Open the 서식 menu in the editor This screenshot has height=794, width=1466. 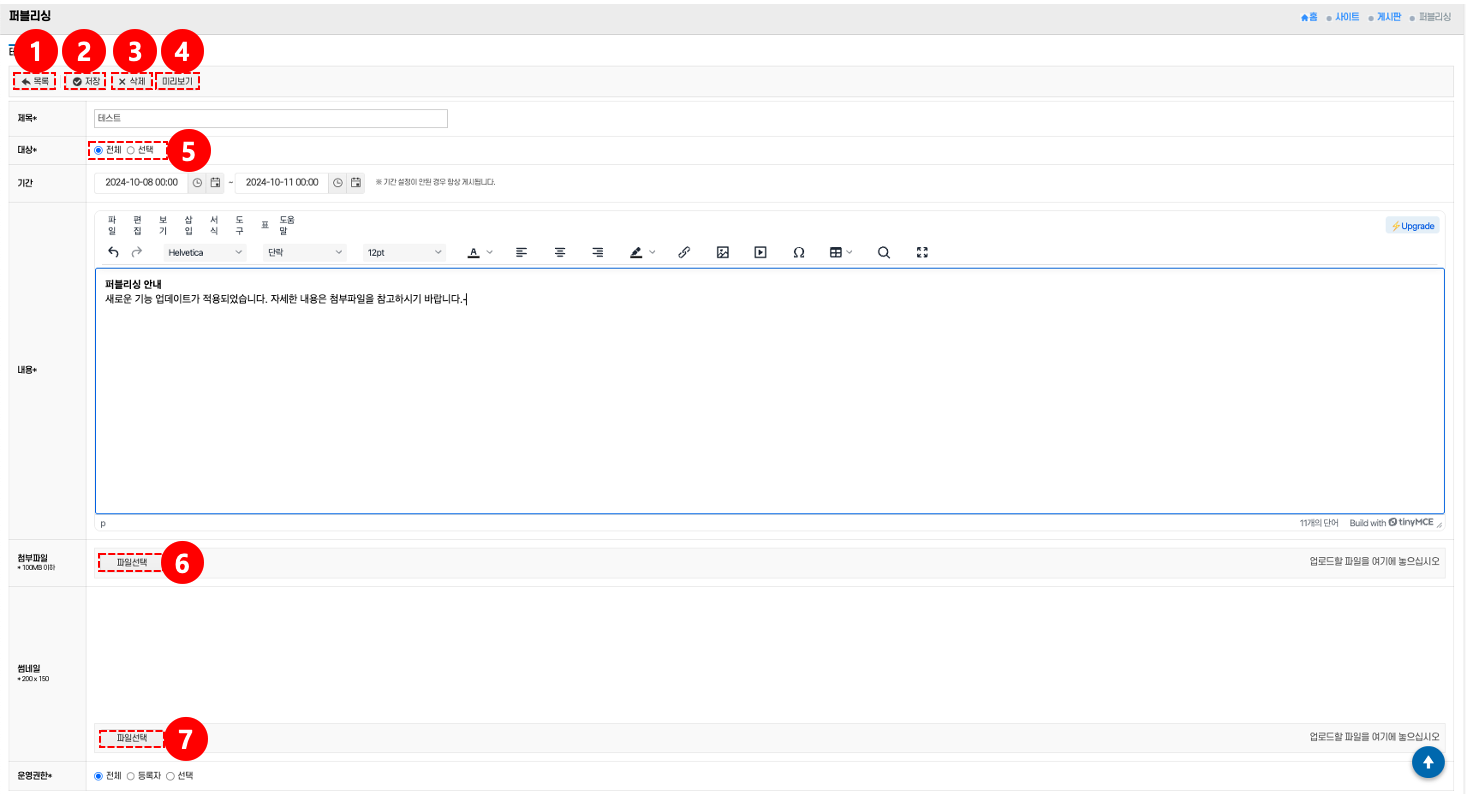tap(214, 225)
